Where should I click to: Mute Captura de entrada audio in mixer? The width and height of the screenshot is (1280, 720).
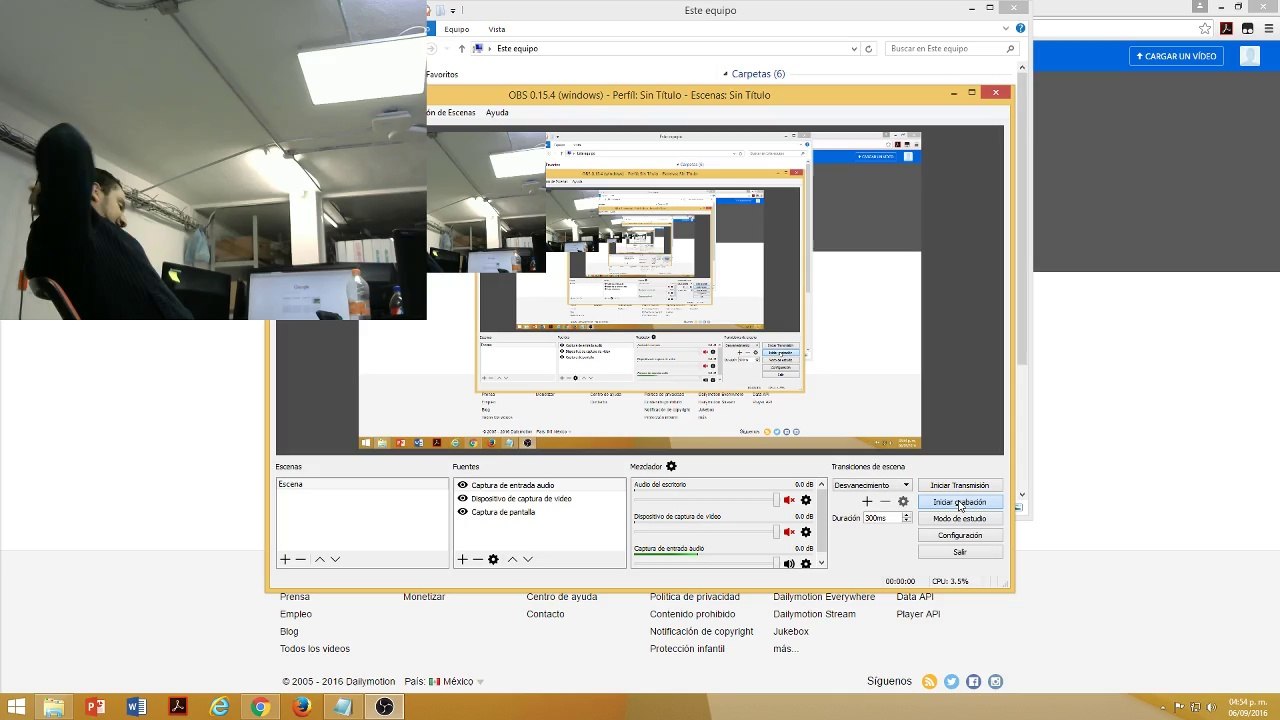(789, 564)
